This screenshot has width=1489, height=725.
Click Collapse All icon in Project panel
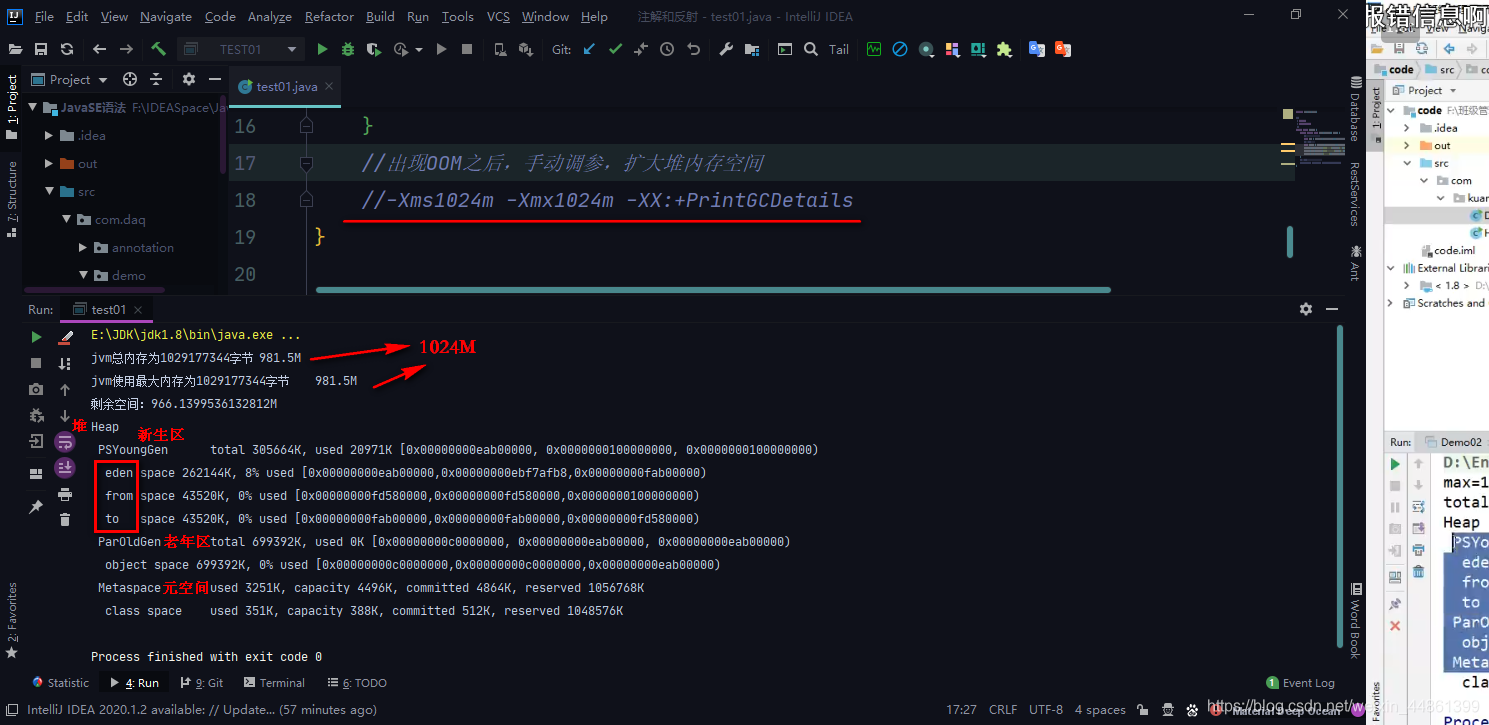point(156,79)
